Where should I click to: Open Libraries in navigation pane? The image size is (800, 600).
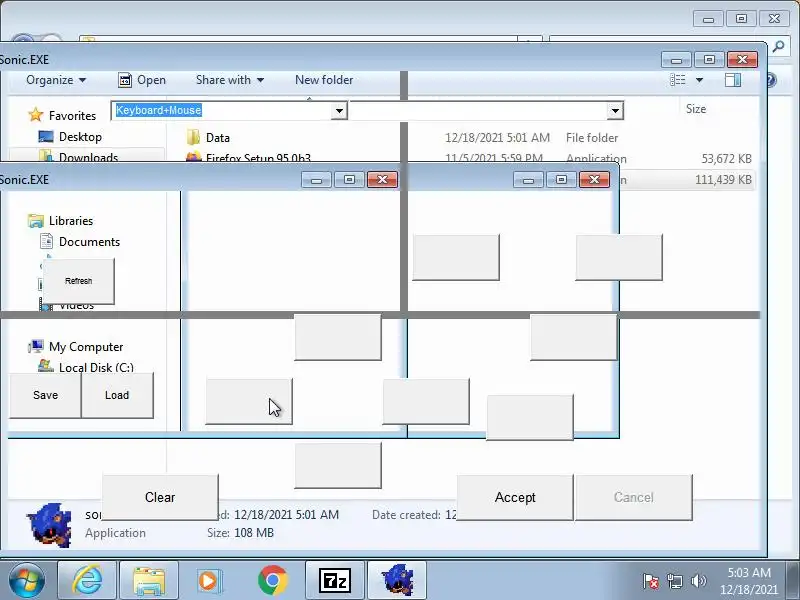(71, 221)
